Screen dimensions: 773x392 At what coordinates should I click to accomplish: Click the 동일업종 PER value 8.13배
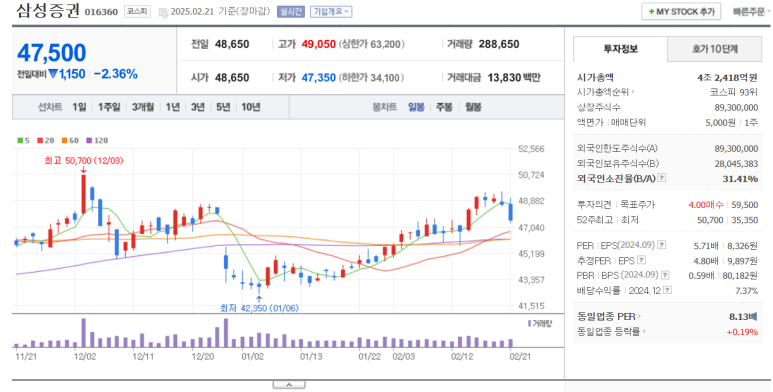[743, 317]
